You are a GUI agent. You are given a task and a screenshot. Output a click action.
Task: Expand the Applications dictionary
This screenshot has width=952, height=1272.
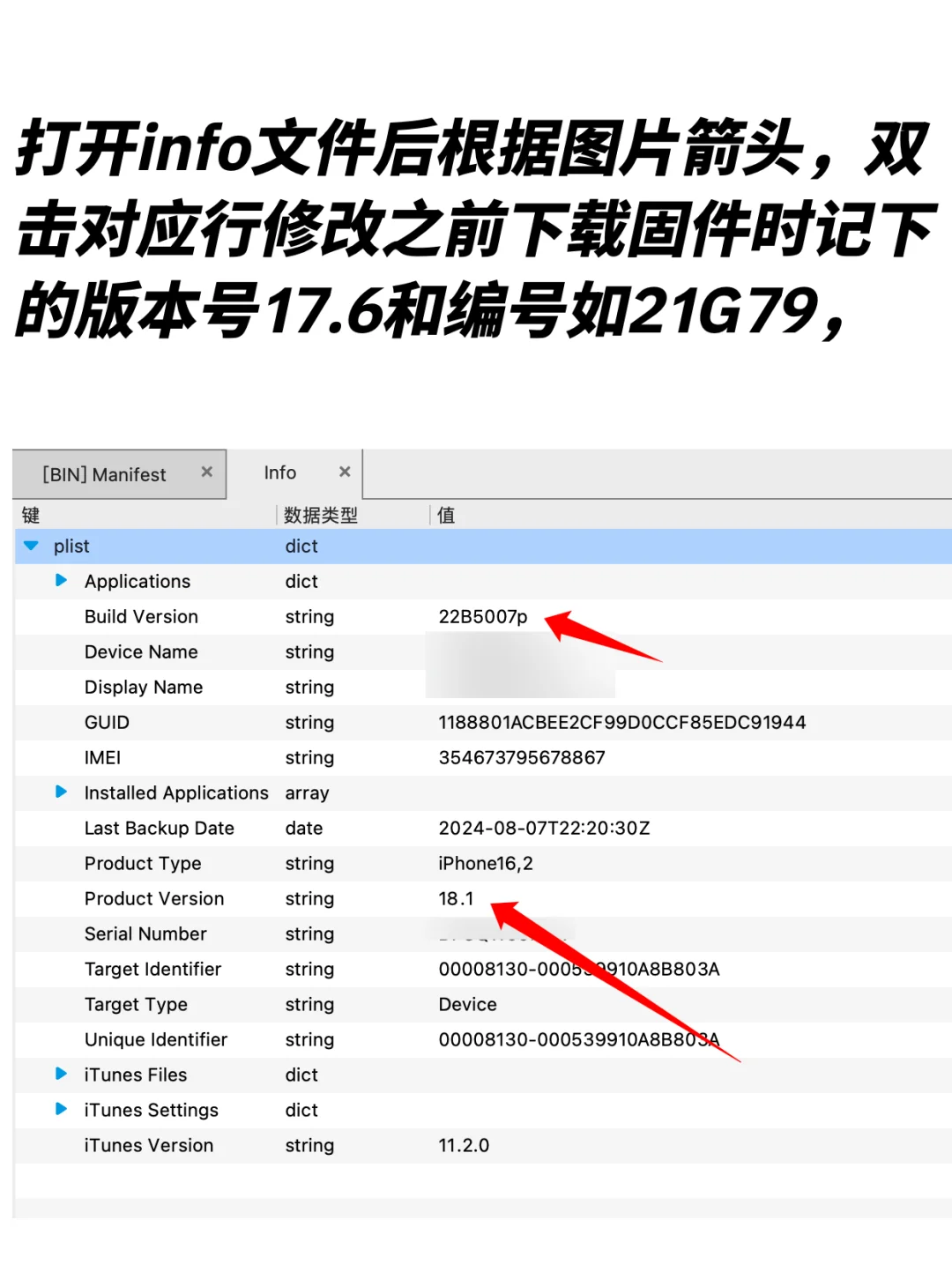[61, 581]
